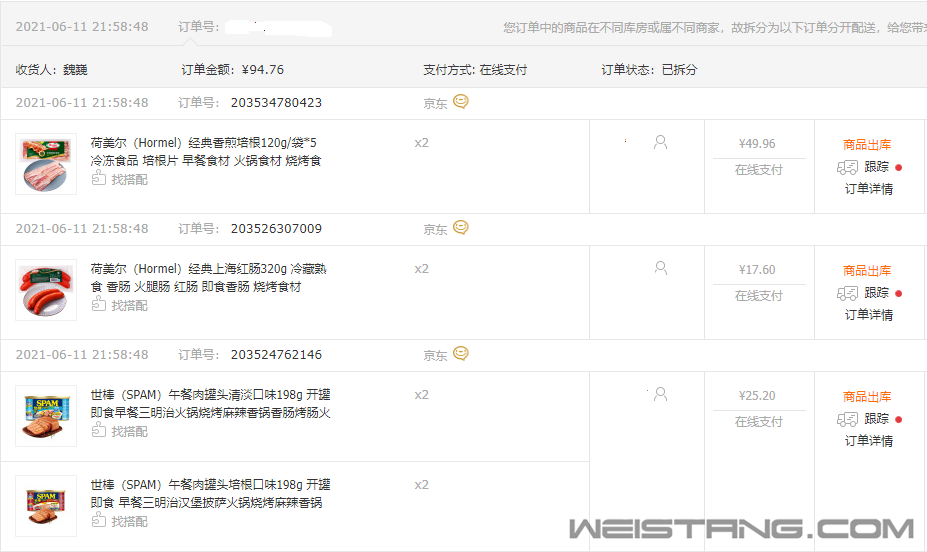Click recipient person icon in bacon order row
This screenshot has width=927, height=552.
(660, 142)
